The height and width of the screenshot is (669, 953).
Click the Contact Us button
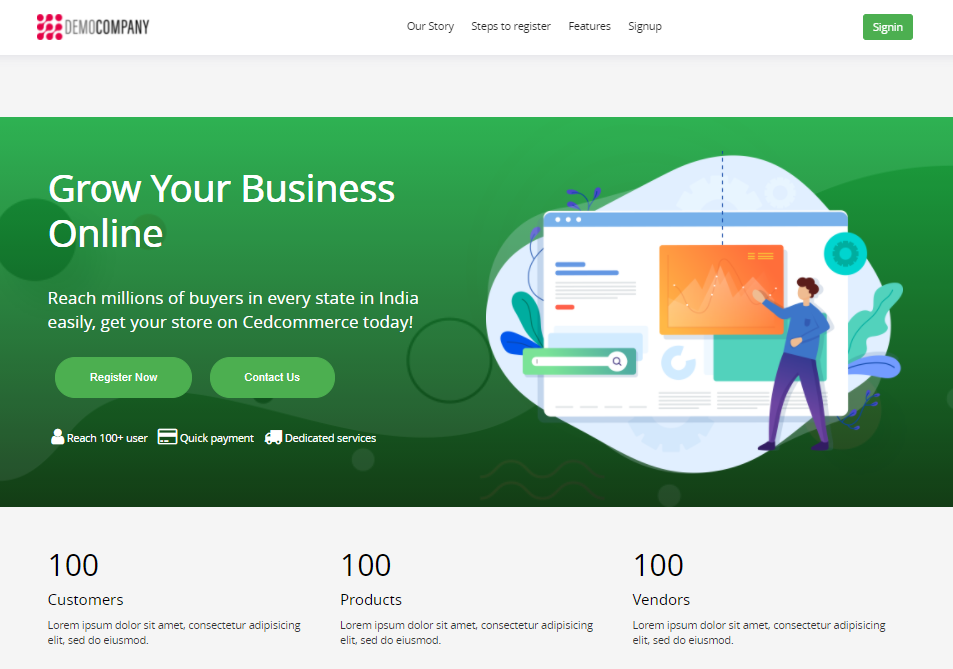pyautogui.click(x=272, y=377)
